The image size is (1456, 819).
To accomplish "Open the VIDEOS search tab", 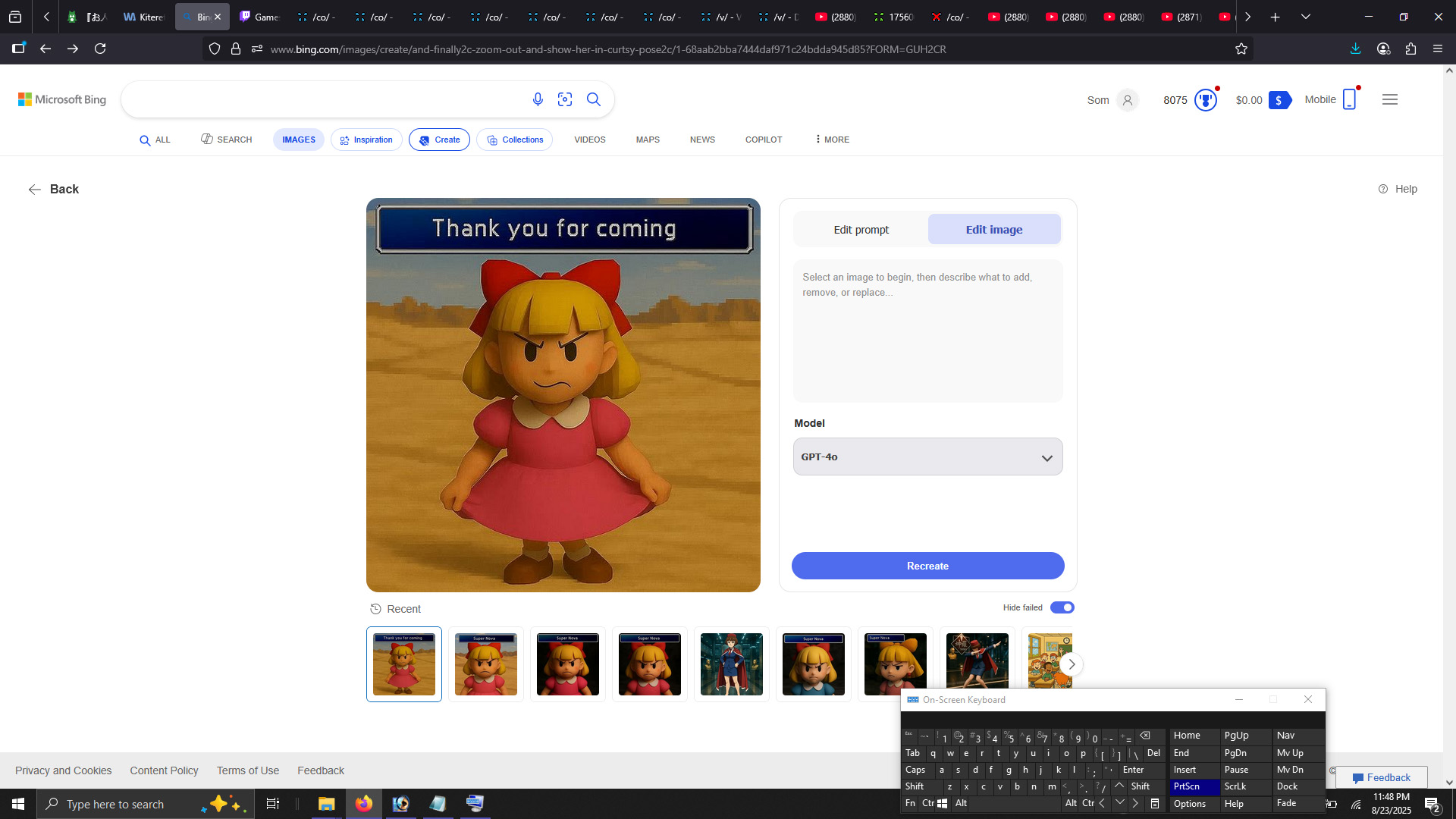I will (x=589, y=140).
